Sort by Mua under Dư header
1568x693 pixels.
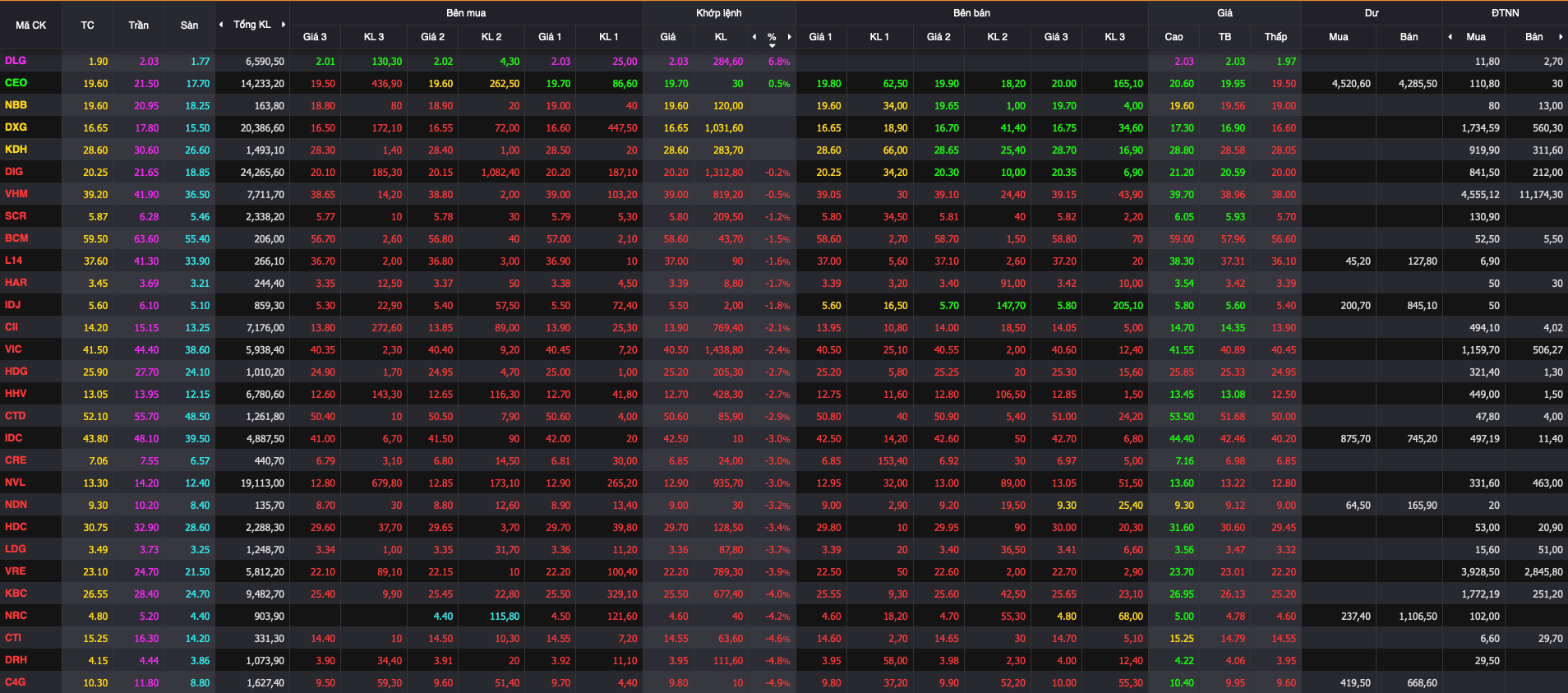tap(1338, 37)
